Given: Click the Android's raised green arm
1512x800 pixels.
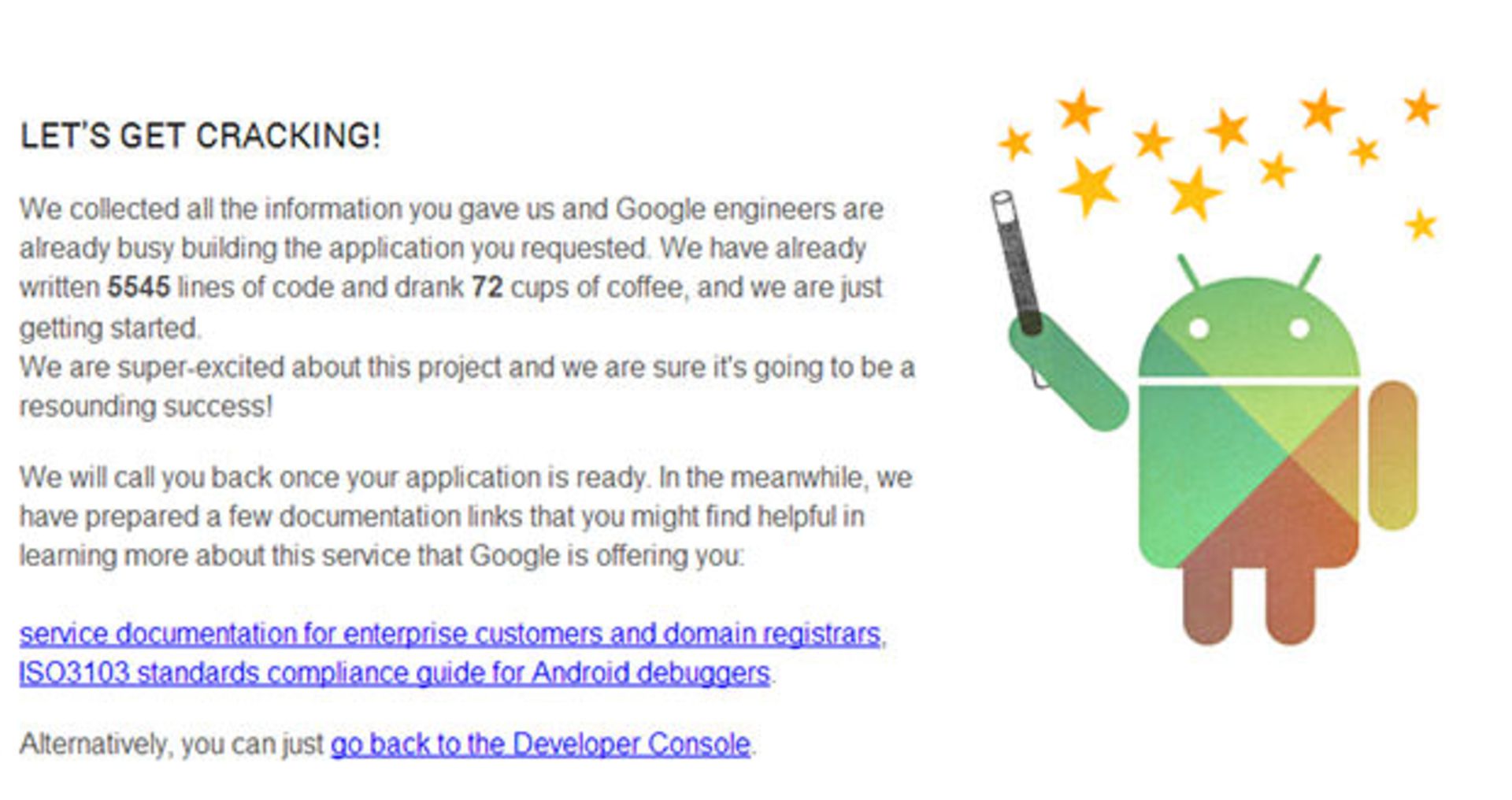Looking at the screenshot, I should click(x=1071, y=376).
